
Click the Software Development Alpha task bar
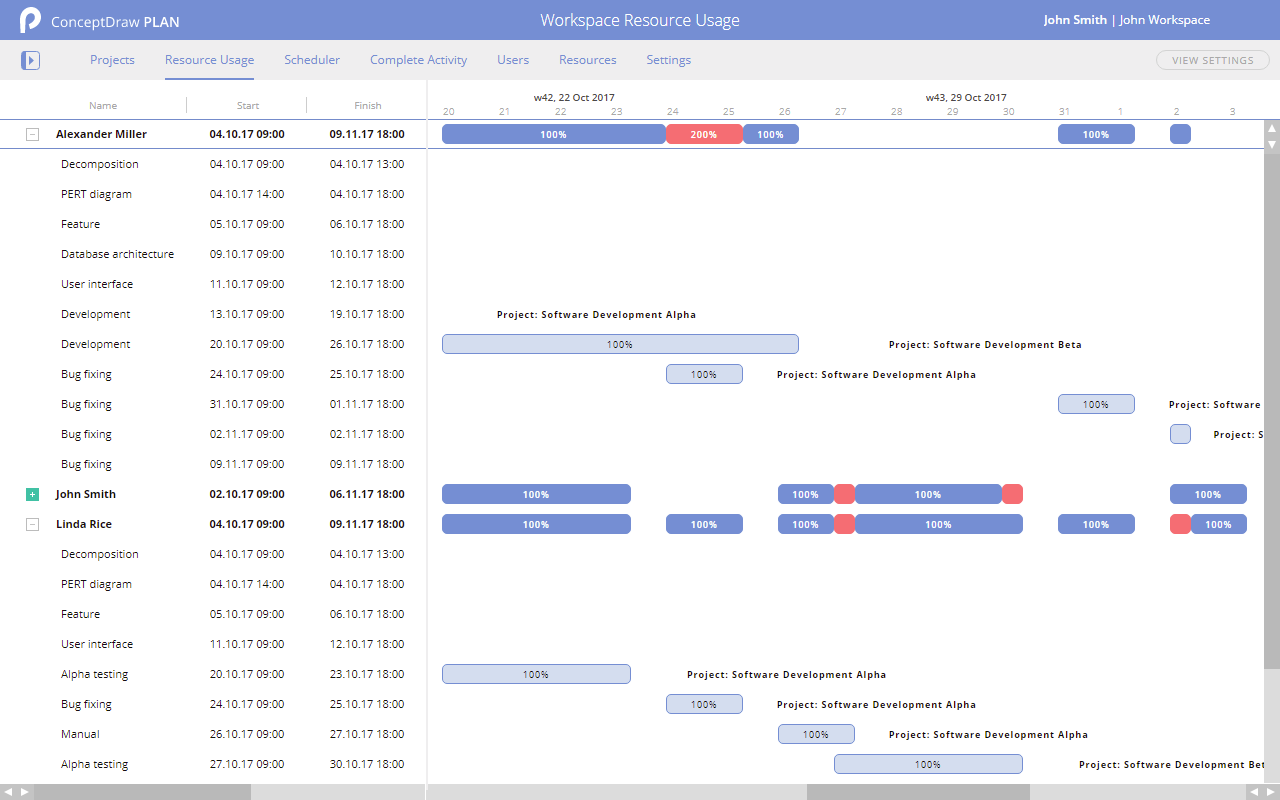704,373
